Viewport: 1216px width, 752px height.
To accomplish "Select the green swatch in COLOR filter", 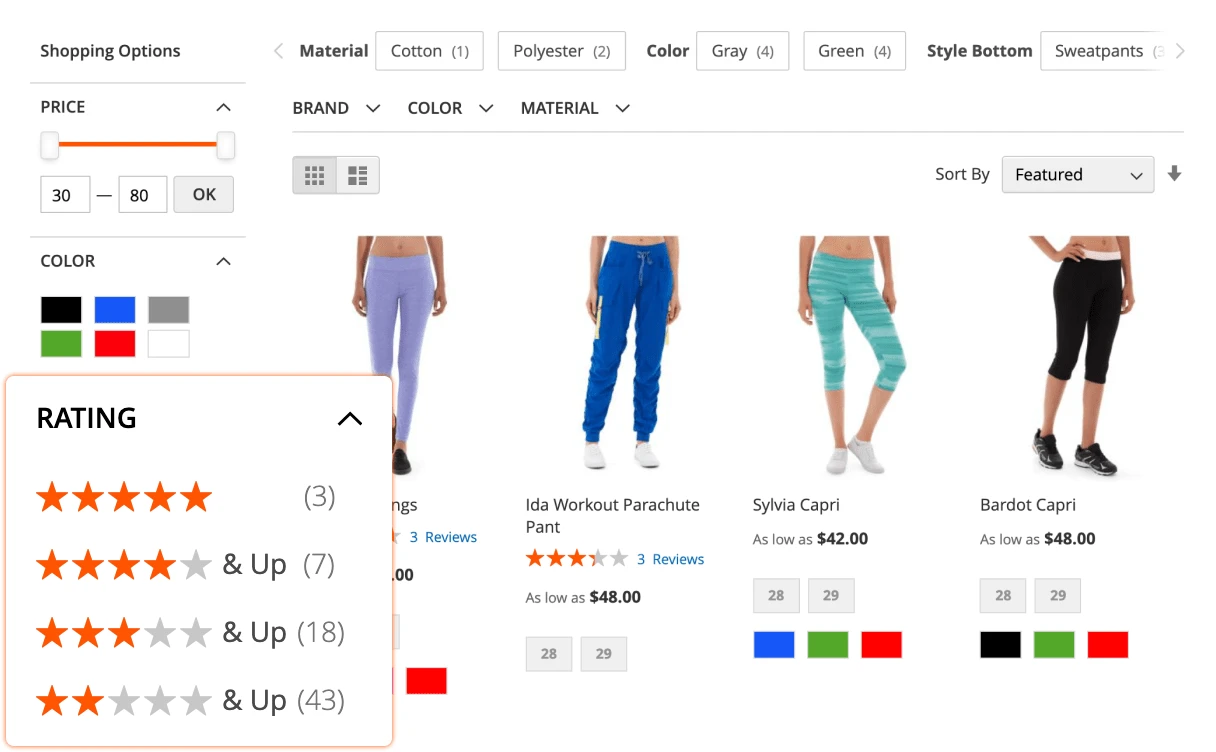I will [x=61, y=343].
